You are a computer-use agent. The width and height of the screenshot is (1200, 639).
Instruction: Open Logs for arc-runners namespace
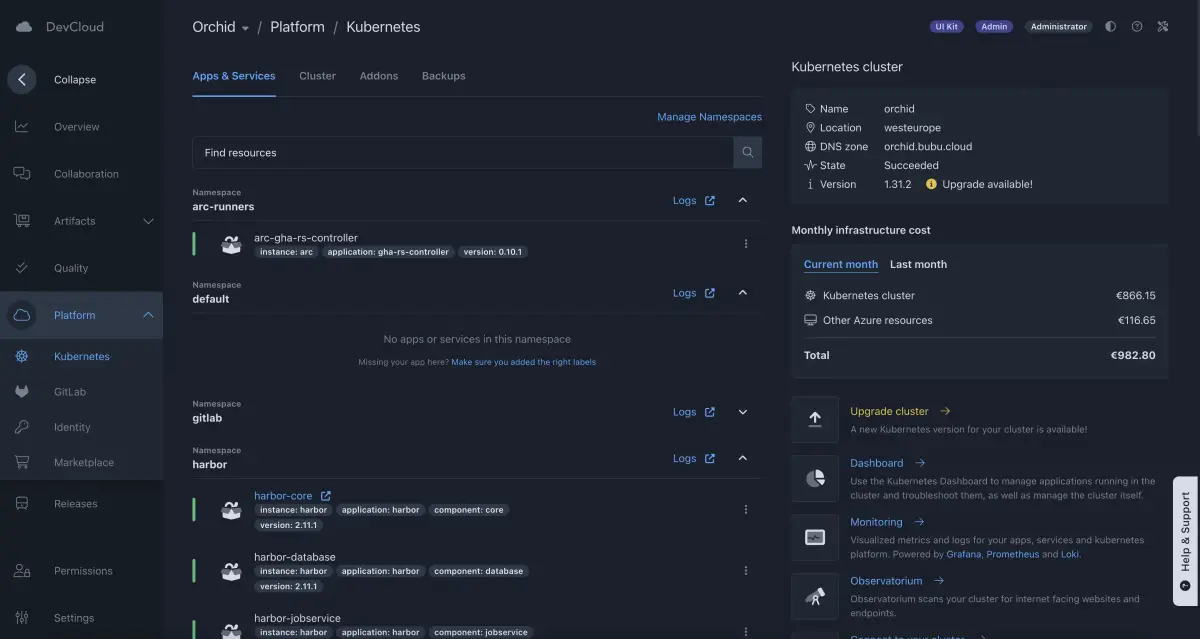694,200
